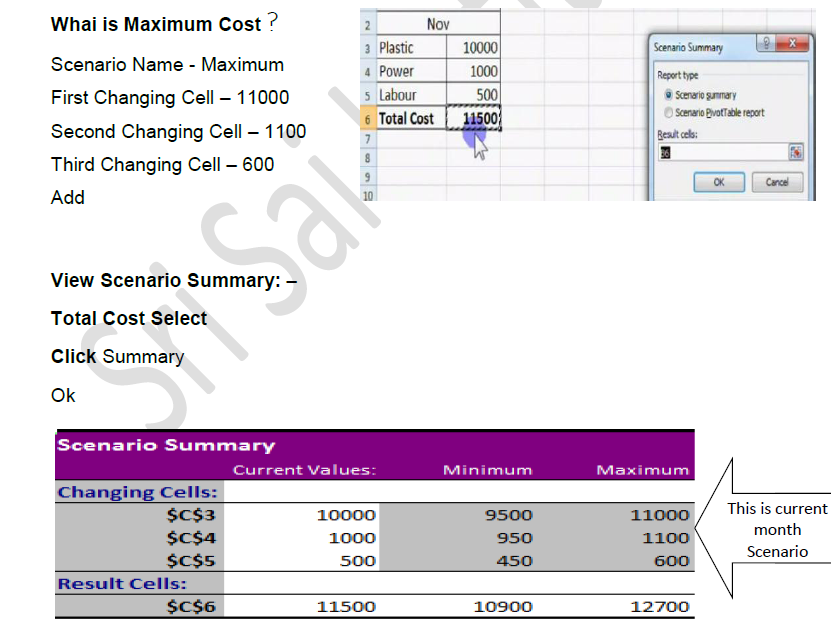This screenshot has width=831, height=624.
Task: Select the Nov header cell
Action: pos(437,24)
